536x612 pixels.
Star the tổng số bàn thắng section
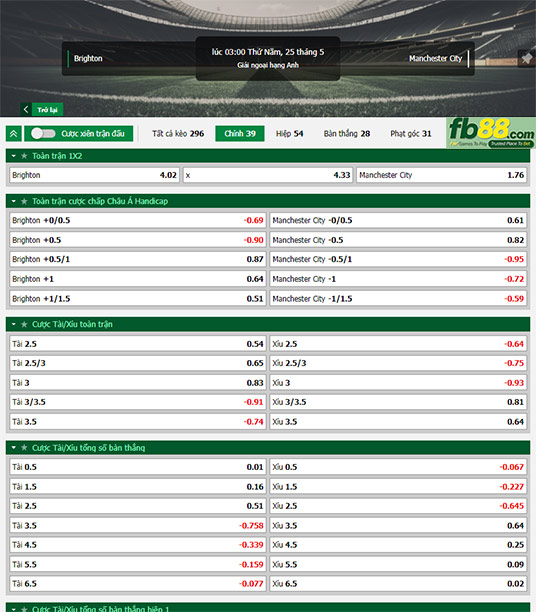(24, 447)
